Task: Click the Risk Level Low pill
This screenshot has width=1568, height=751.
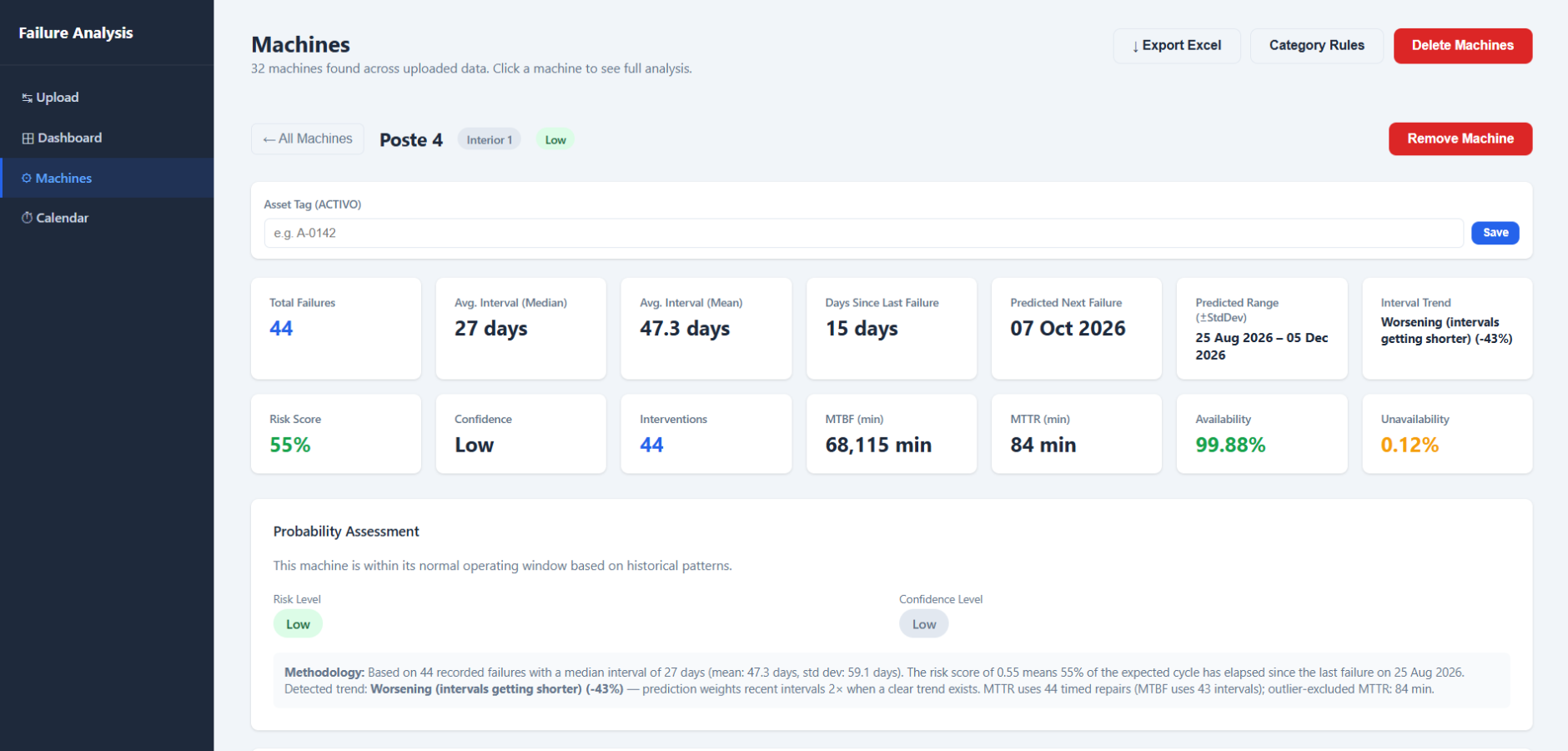Action: coord(298,624)
